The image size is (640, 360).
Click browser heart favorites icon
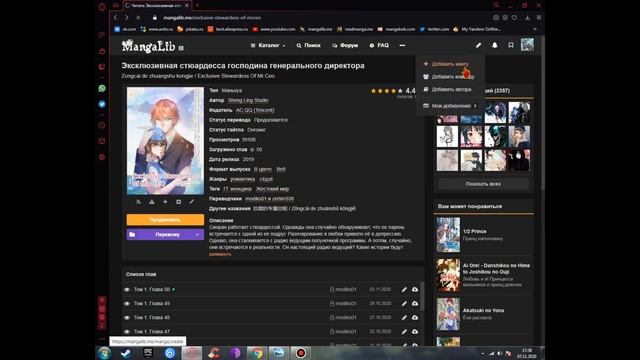point(514,18)
